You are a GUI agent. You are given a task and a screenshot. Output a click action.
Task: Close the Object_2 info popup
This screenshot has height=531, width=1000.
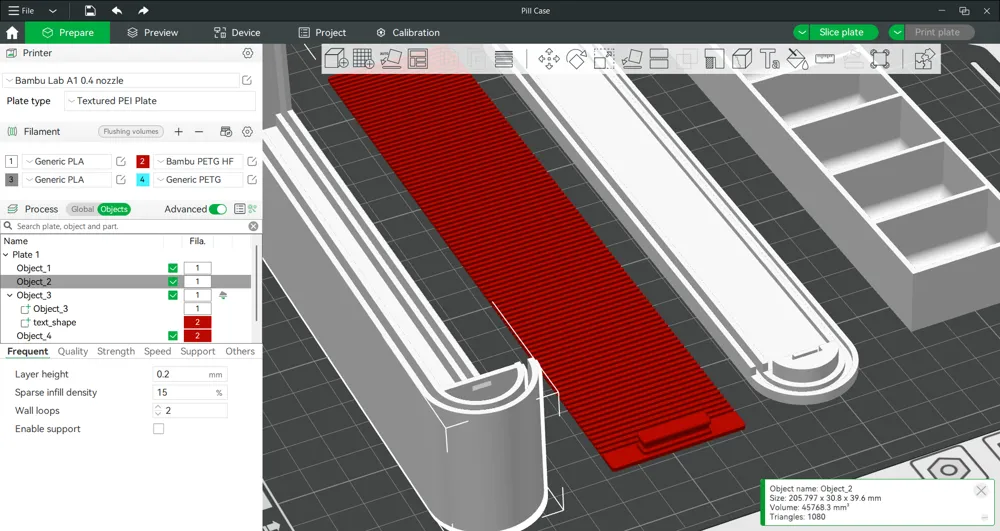pyautogui.click(x=981, y=490)
